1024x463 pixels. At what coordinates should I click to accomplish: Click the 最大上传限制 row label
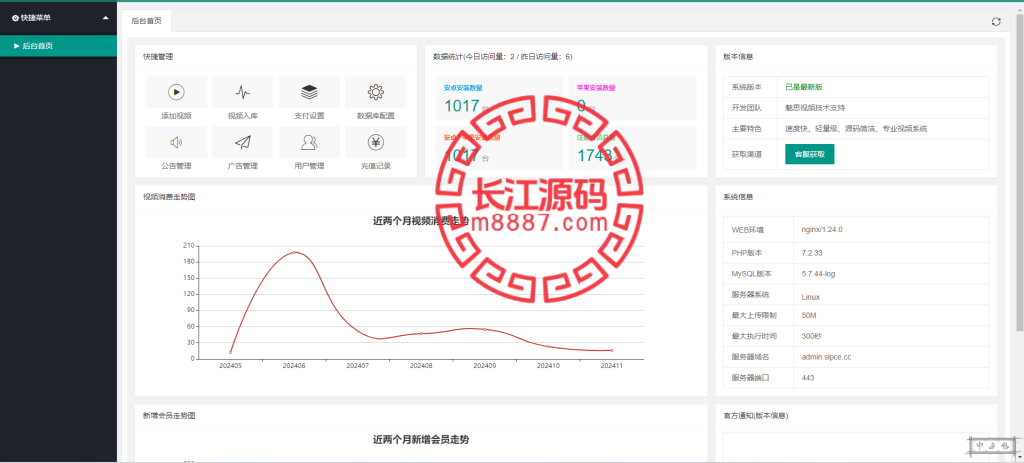click(x=754, y=315)
